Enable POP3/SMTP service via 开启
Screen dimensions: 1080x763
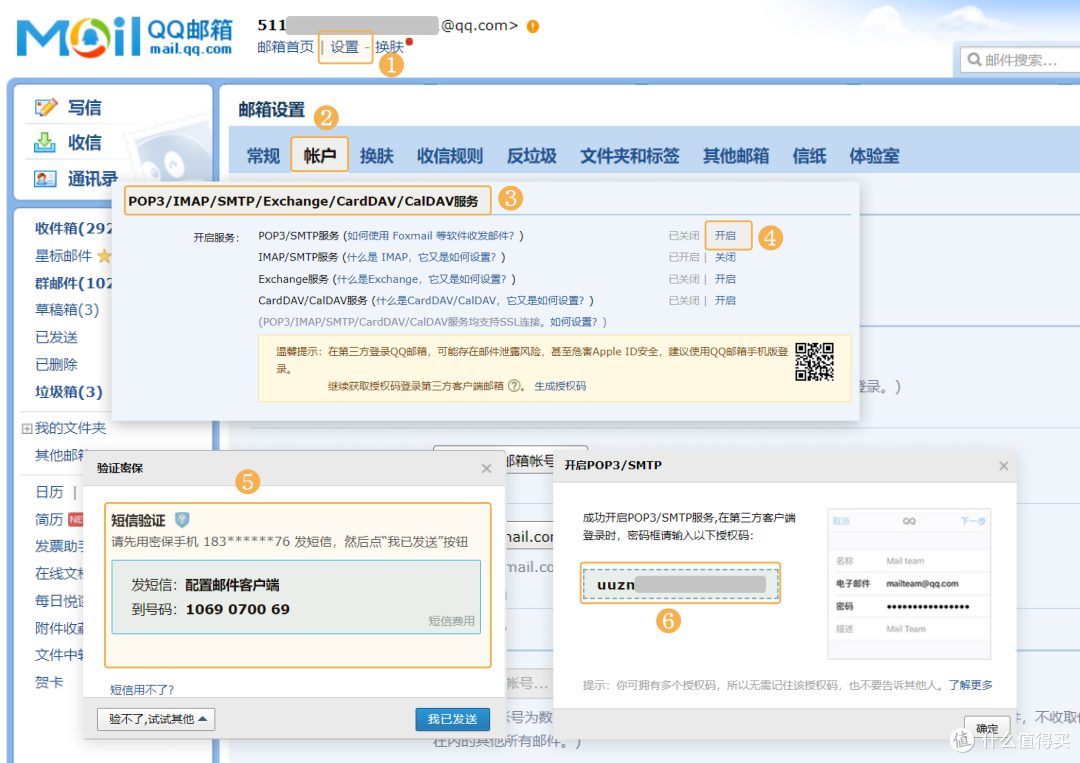pyautogui.click(x=725, y=236)
